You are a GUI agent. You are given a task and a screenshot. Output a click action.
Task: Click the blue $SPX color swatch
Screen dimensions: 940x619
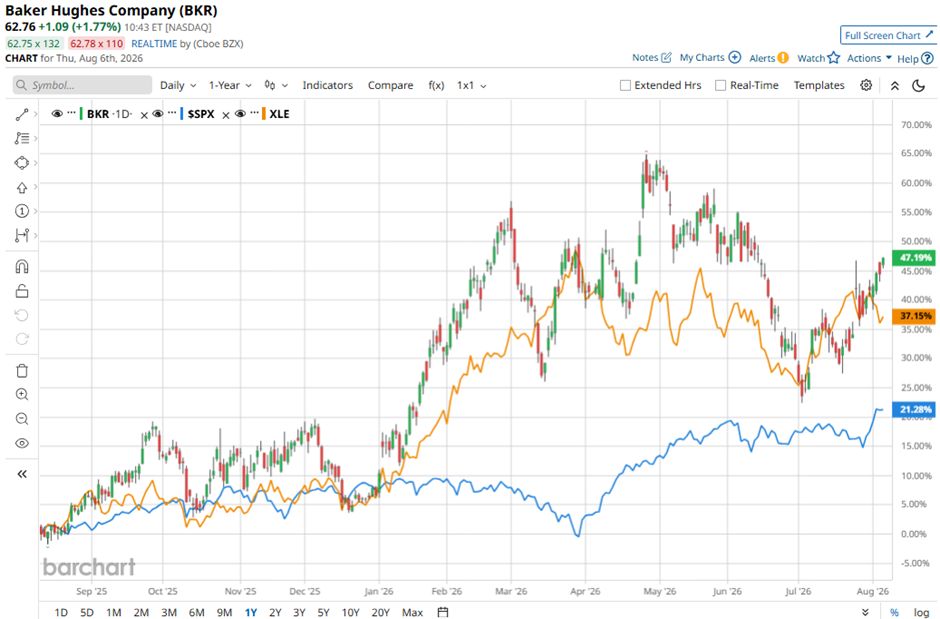(x=182, y=114)
